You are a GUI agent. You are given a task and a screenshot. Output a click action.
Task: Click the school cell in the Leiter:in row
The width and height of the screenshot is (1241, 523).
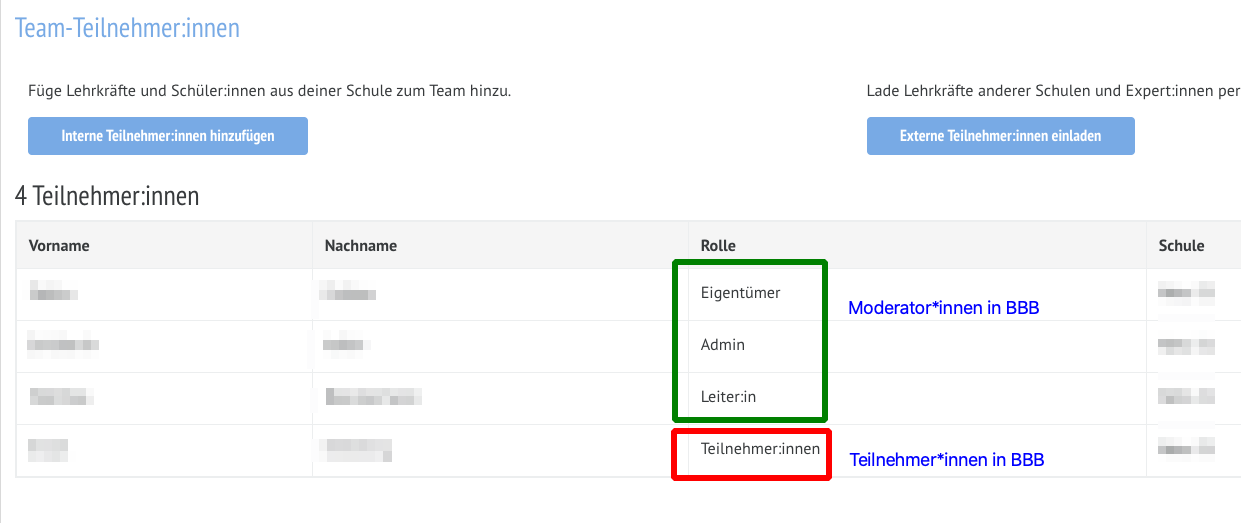point(1186,397)
